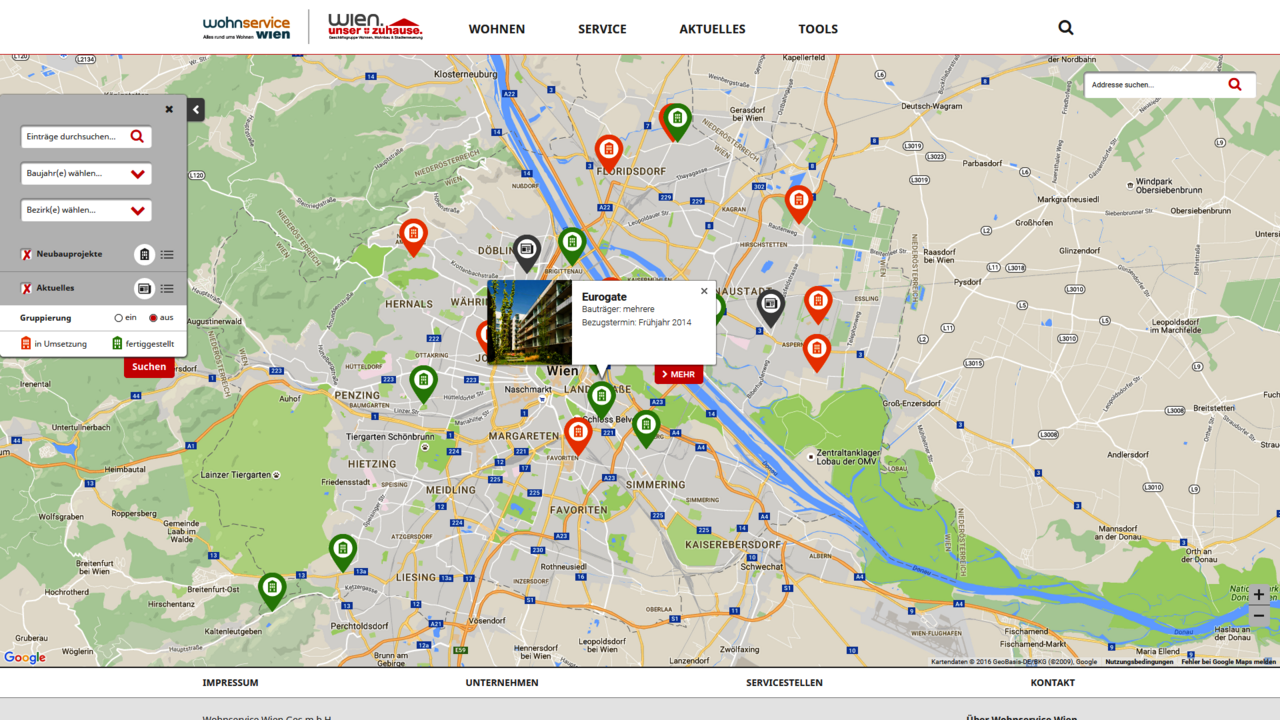Viewport: 1280px width, 720px height.
Task: Click the Wohnservice Wien logo
Action: coord(246,27)
